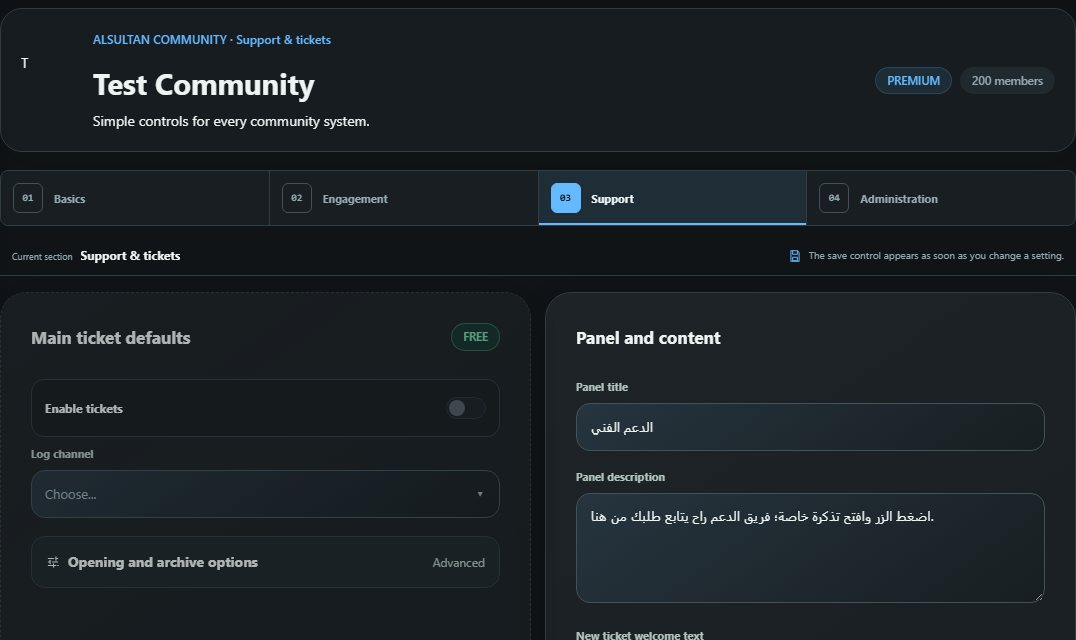Screen dimensions: 1076x640
Task: Click the 03 step badge for Support
Action: click(x=565, y=198)
